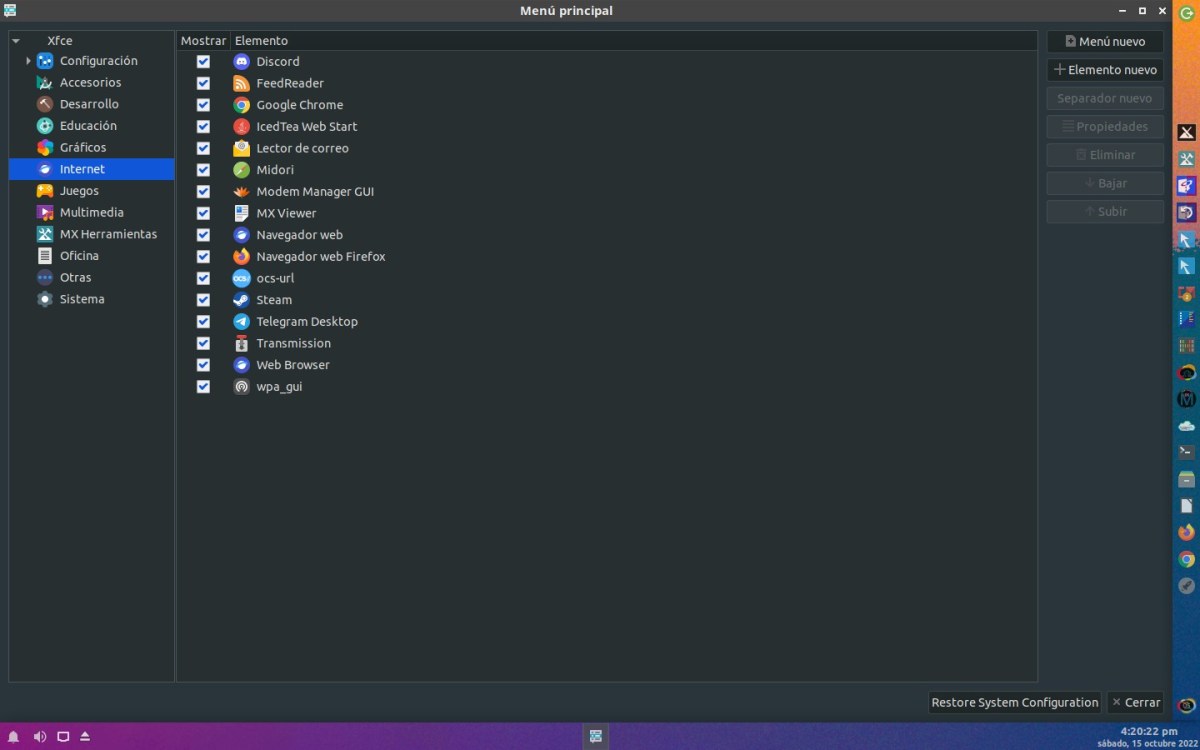Click the Navegador web Firefox icon
This screenshot has height=750, width=1200.
point(241,257)
